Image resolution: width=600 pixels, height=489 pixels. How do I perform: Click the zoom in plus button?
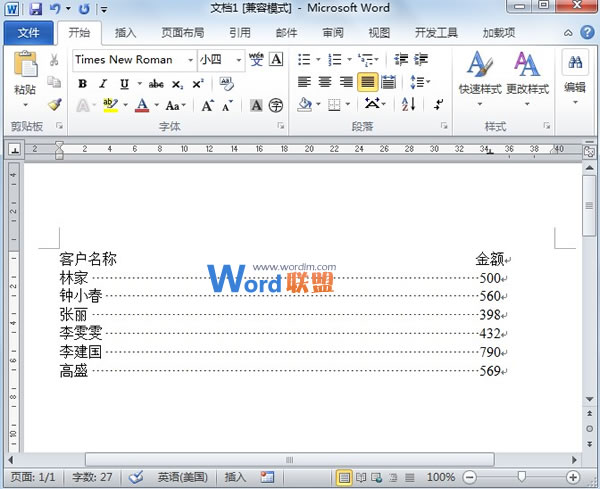tap(572, 477)
